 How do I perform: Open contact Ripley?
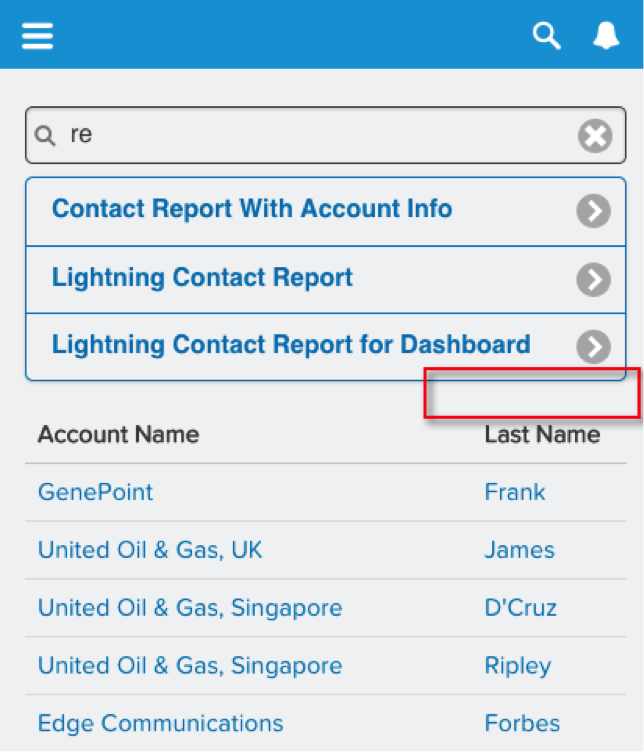[518, 666]
